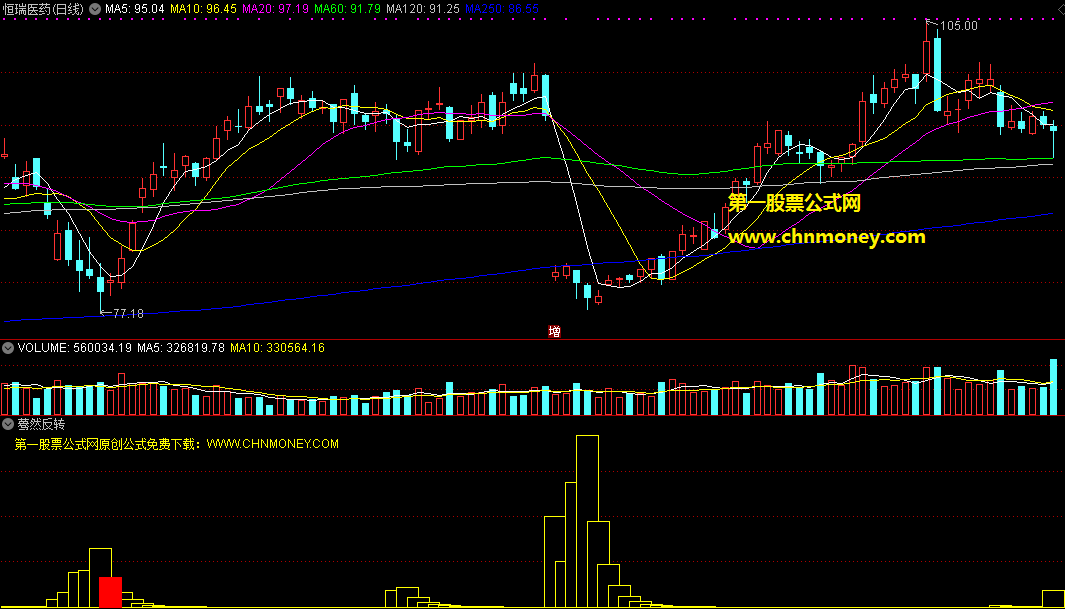This screenshot has width=1065, height=609.
Task: Click the tallest yellow indicator bar
Action: click(588, 521)
